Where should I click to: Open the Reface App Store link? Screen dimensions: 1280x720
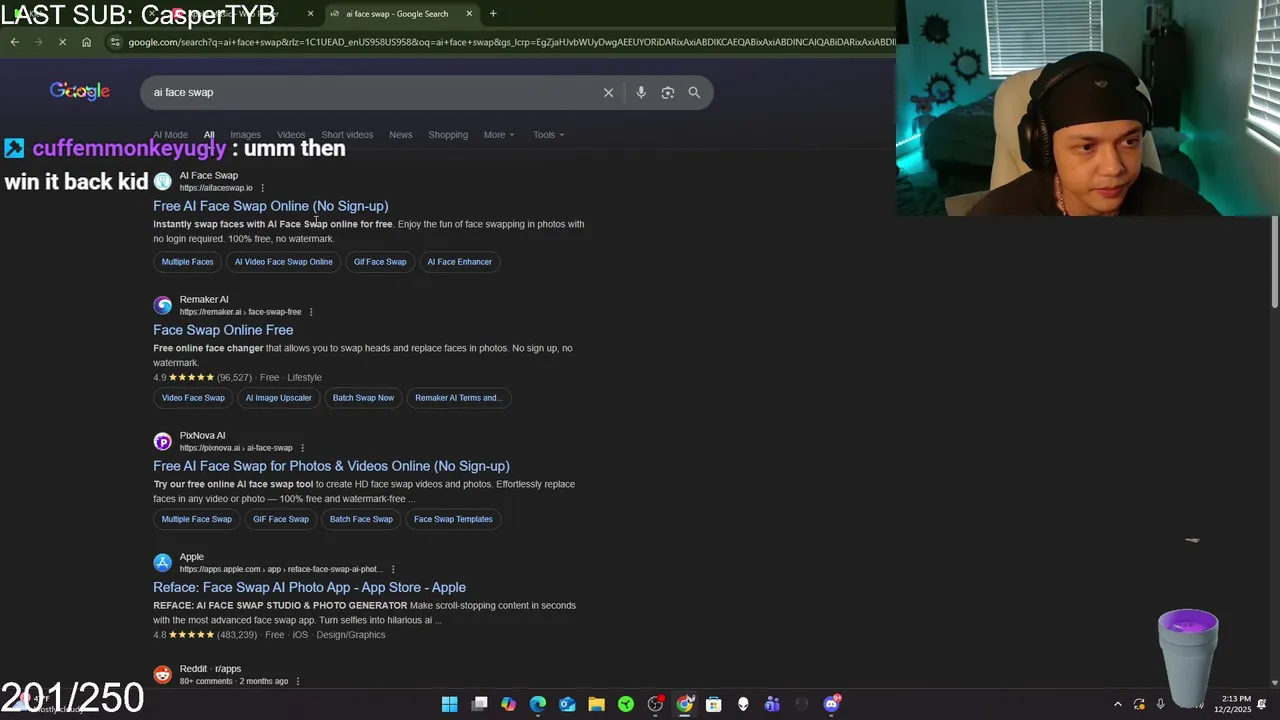(309, 587)
